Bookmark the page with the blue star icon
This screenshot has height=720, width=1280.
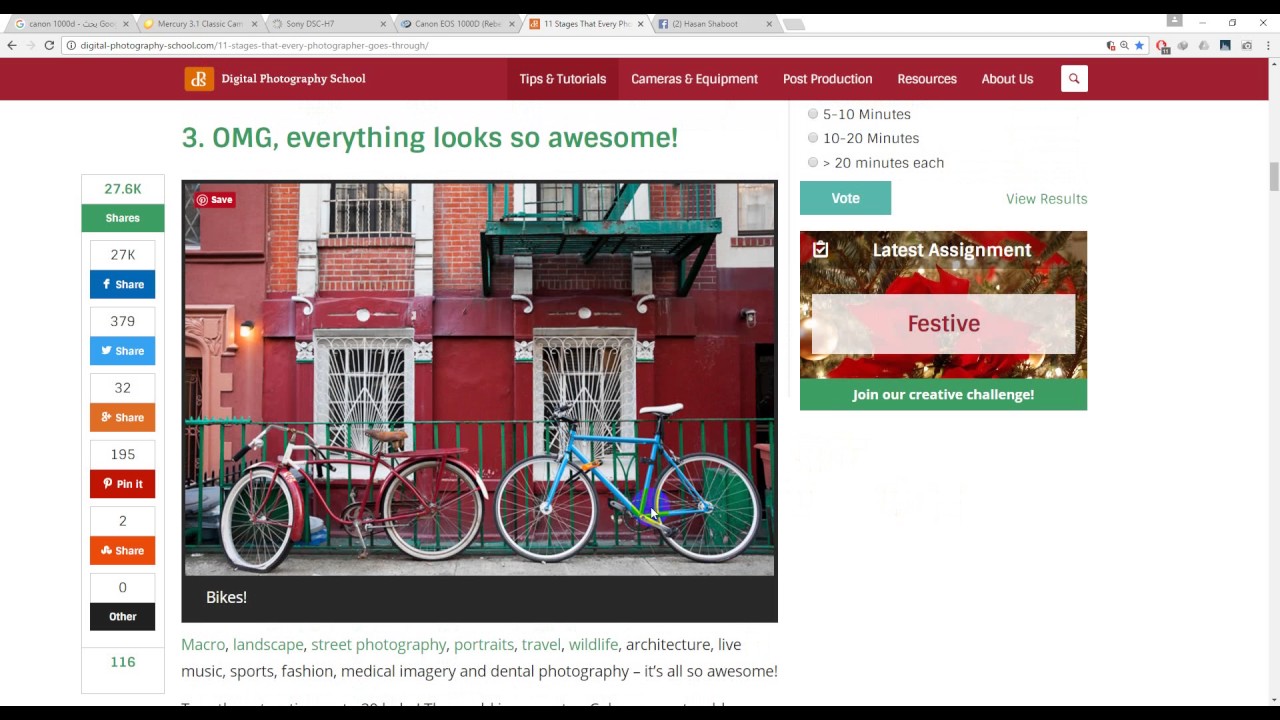1139,45
